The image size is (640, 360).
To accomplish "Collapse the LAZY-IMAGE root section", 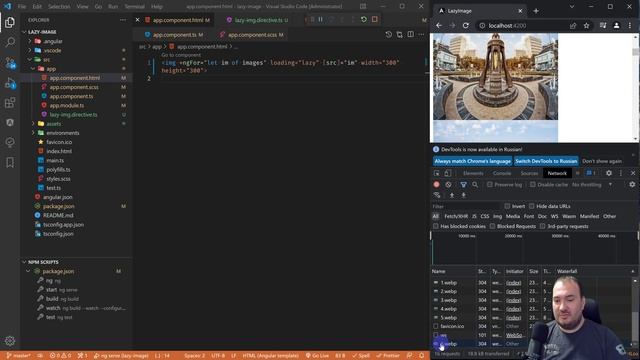I will tap(42, 32).
